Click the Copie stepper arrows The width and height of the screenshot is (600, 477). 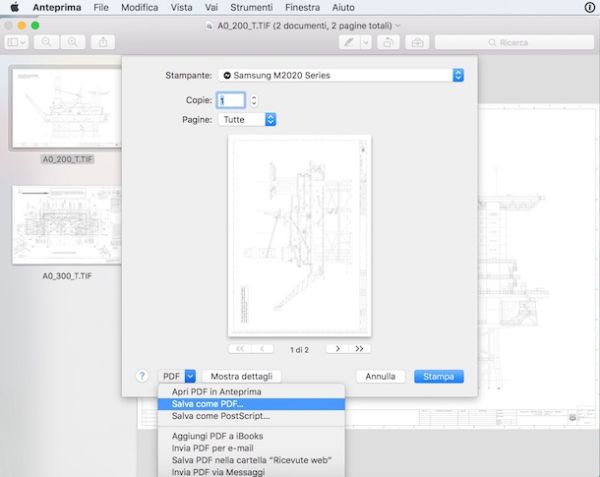[254, 100]
